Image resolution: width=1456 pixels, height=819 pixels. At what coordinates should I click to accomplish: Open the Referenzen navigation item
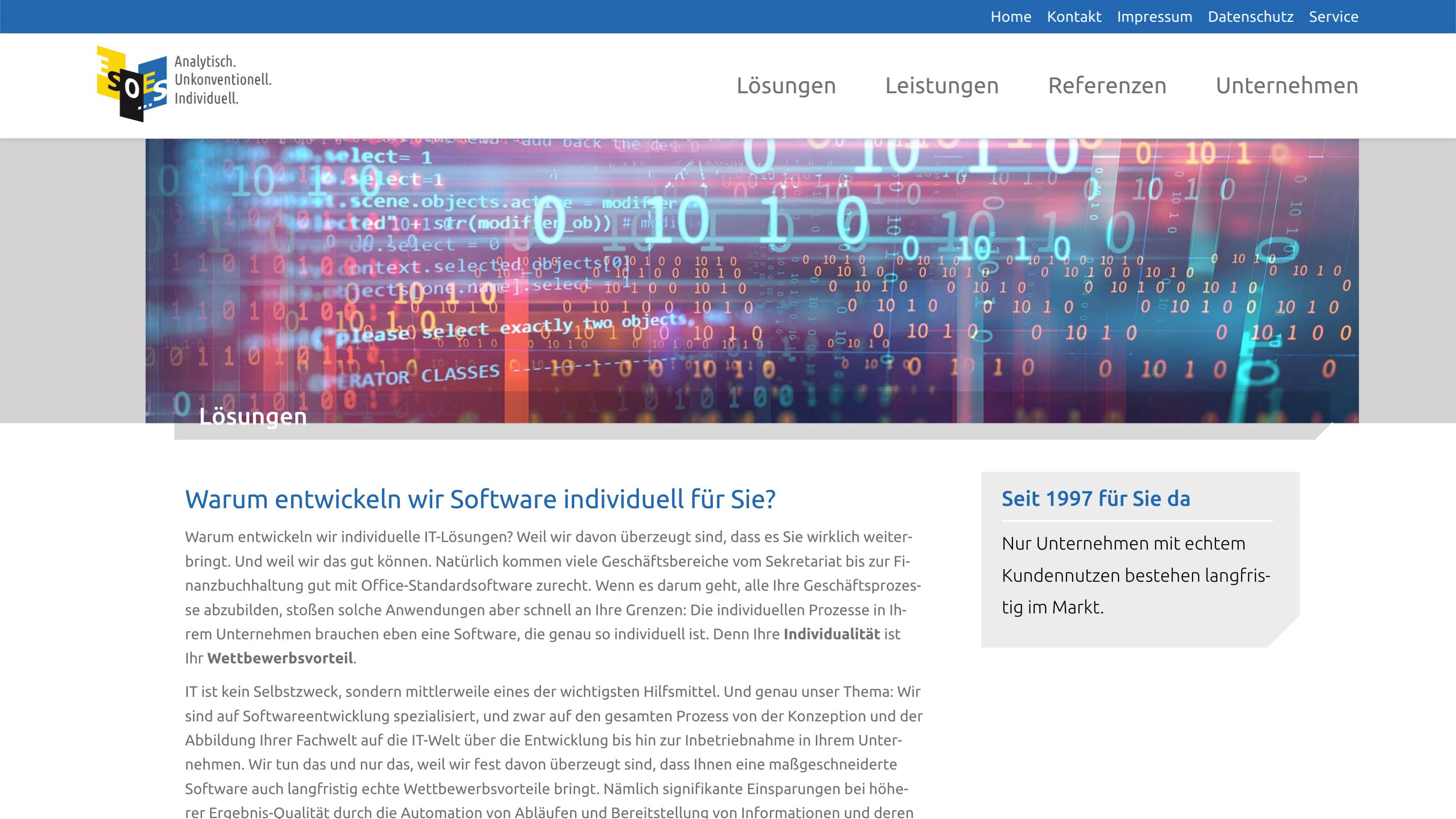point(1107,86)
